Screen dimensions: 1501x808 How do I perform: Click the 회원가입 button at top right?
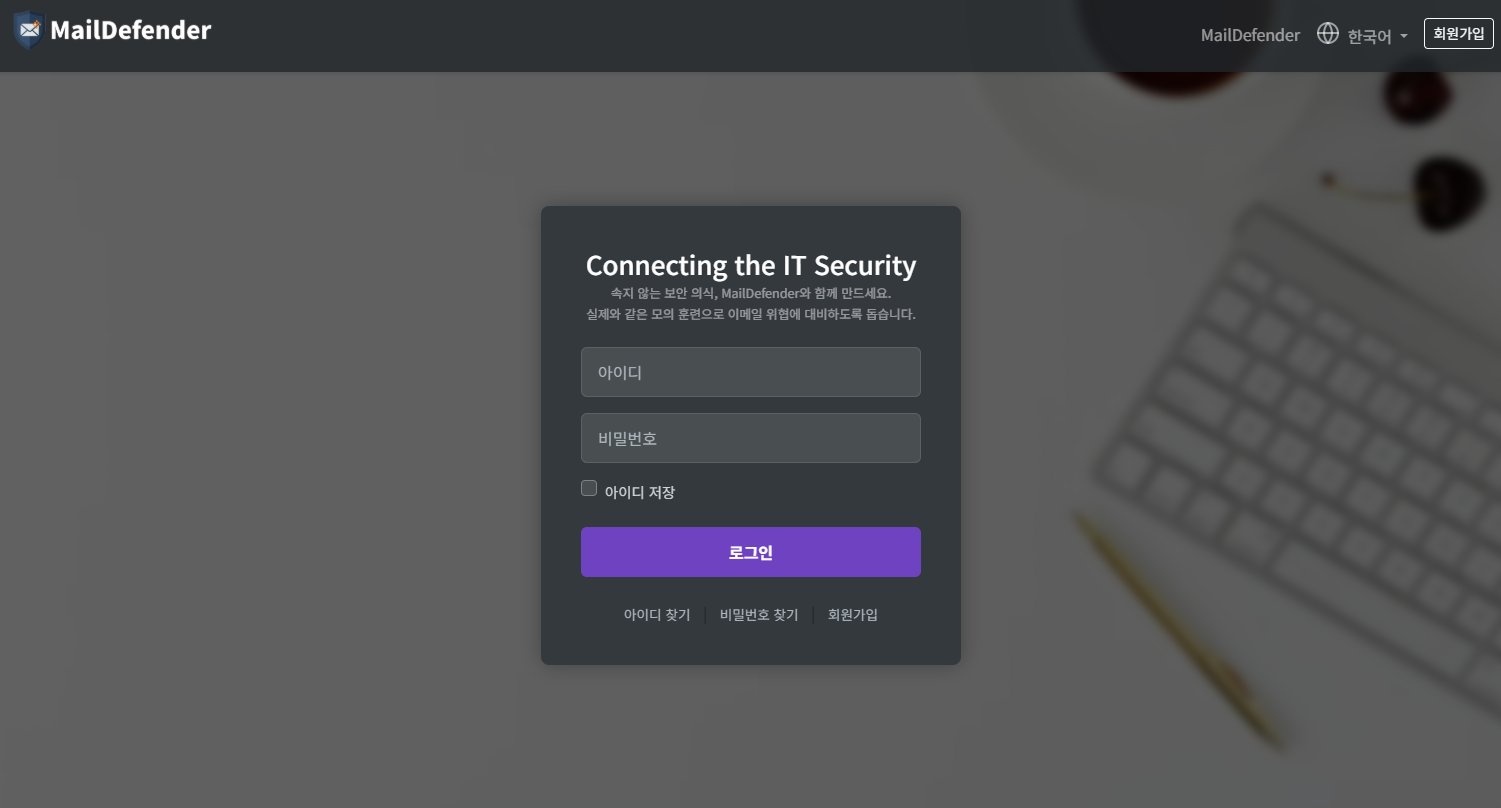point(1458,33)
